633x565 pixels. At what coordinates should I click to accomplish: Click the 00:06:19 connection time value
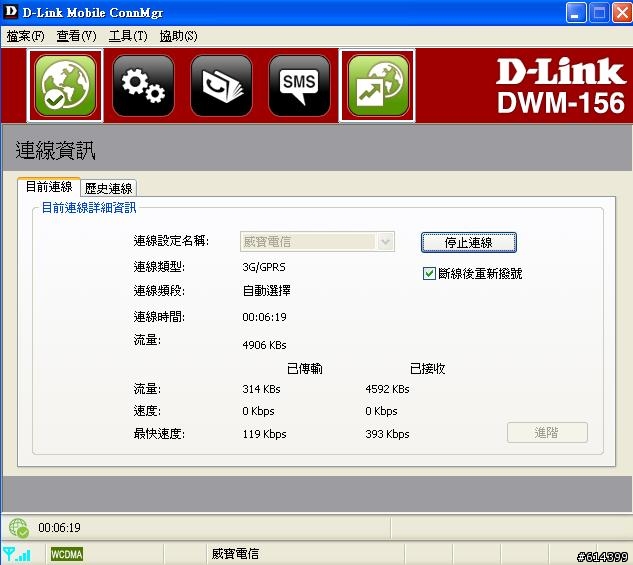coord(264,317)
